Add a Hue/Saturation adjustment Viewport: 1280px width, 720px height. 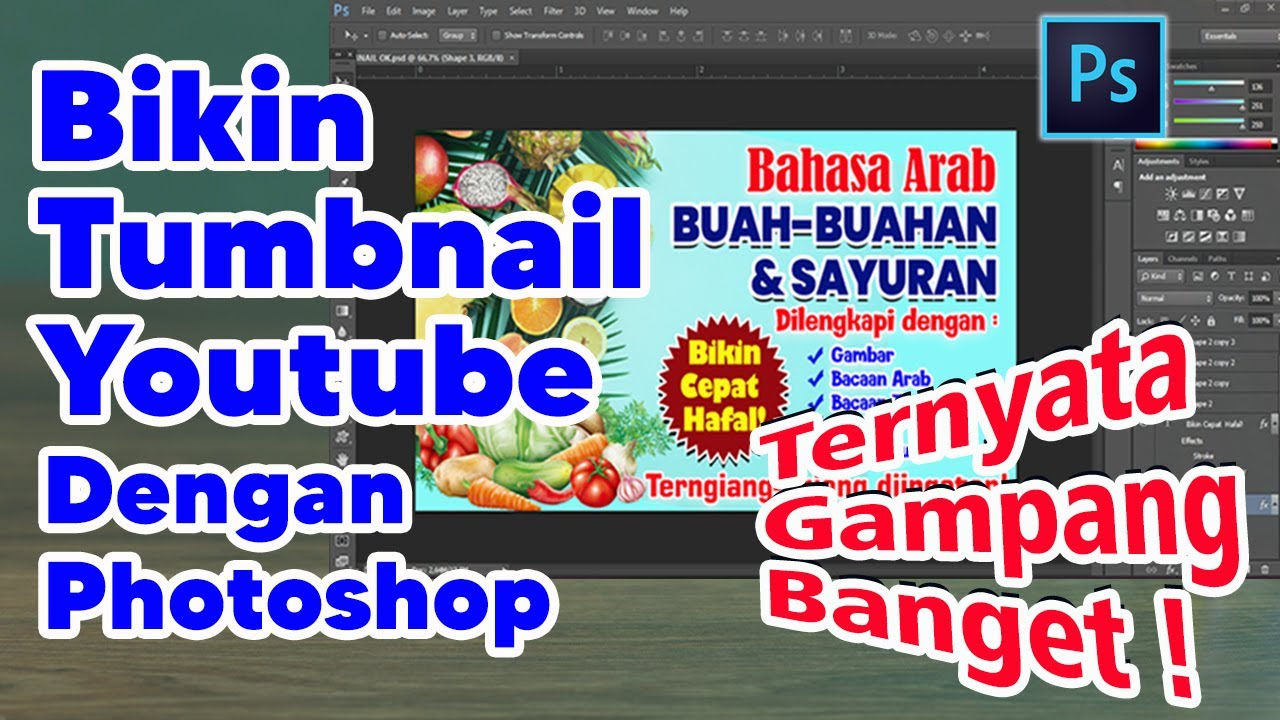(x=1163, y=215)
